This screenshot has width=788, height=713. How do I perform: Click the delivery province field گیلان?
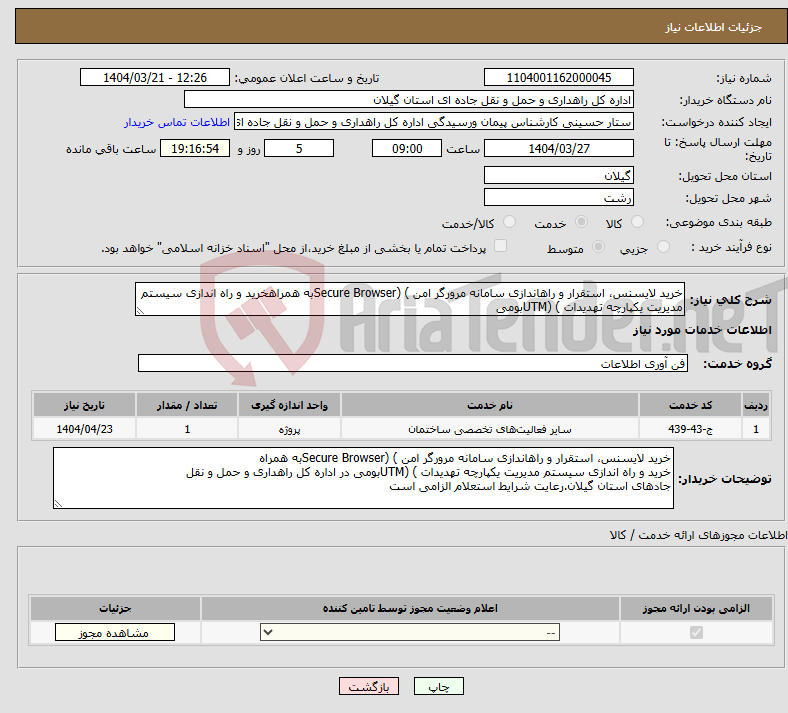tap(558, 175)
